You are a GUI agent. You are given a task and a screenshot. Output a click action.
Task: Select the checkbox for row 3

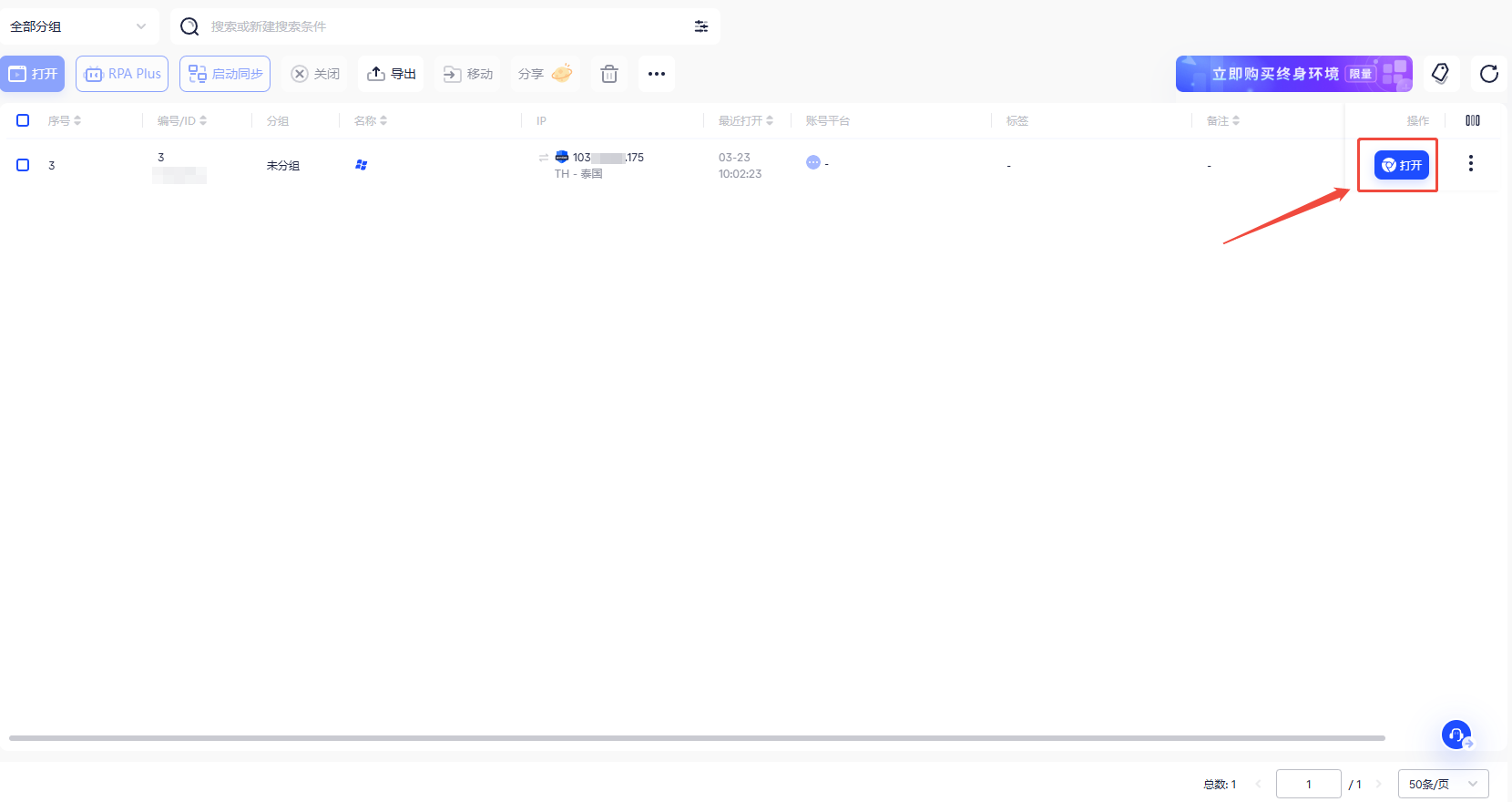point(24,165)
